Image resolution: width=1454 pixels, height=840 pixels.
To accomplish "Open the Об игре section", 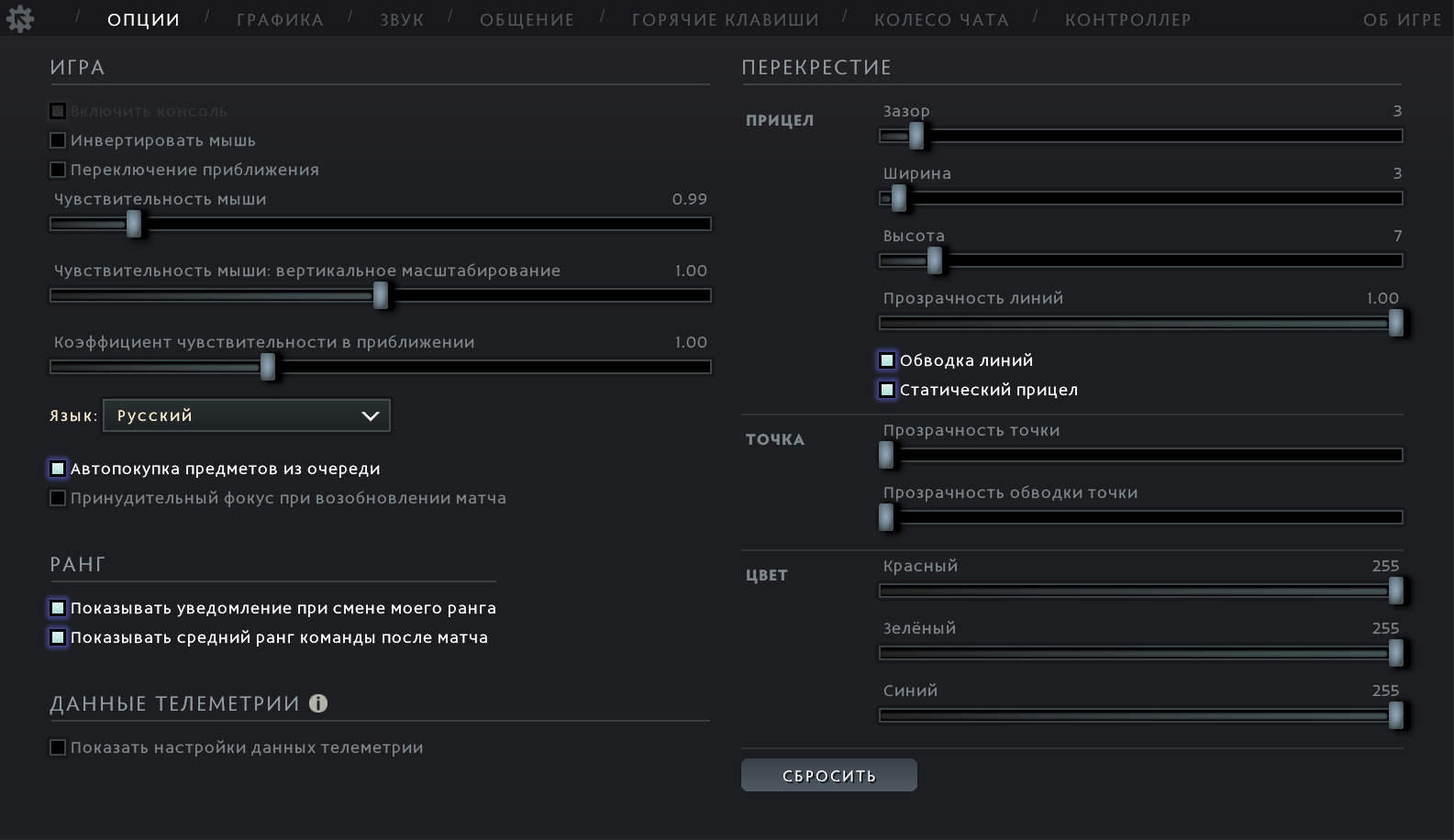I will (x=1402, y=19).
